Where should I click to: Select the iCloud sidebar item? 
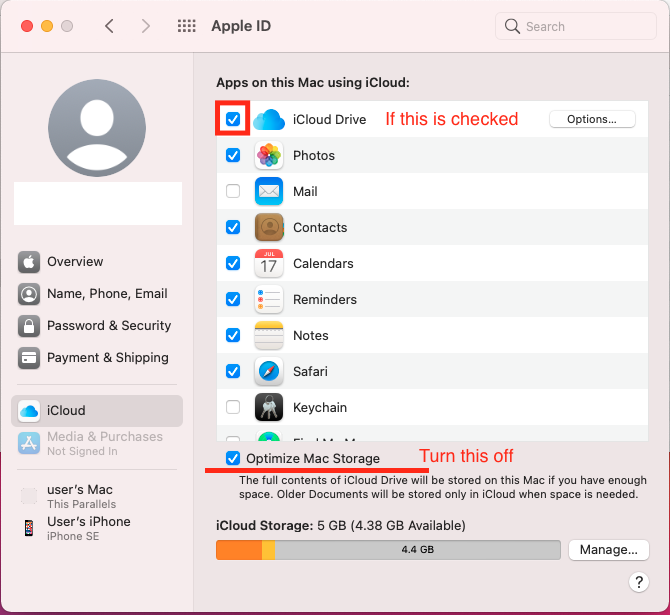97,411
